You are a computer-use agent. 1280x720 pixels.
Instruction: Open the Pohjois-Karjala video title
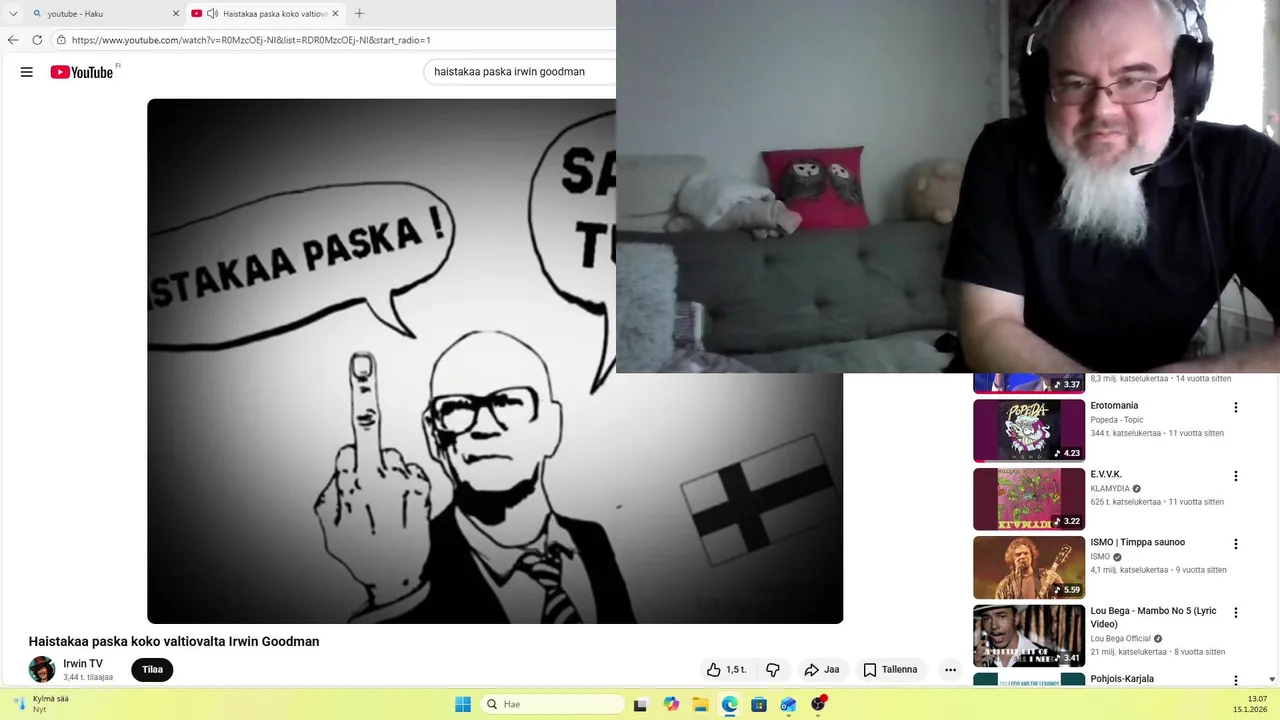[x=1122, y=679]
